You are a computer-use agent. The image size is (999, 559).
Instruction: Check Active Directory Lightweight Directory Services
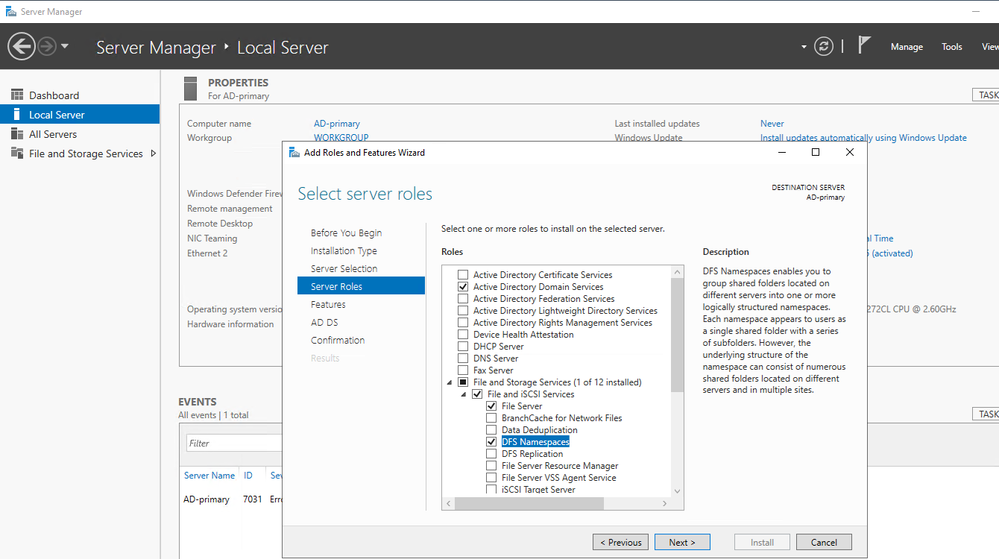pyautogui.click(x=463, y=310)
